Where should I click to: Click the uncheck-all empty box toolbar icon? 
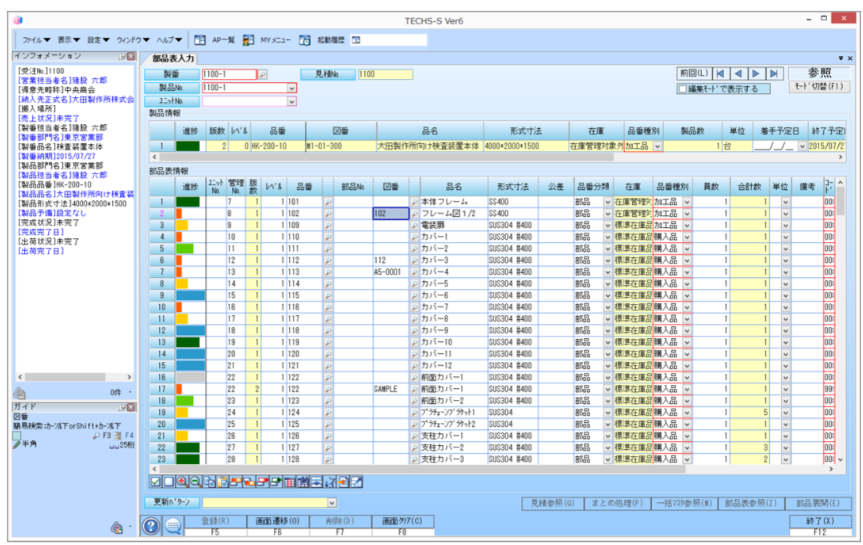169,482
